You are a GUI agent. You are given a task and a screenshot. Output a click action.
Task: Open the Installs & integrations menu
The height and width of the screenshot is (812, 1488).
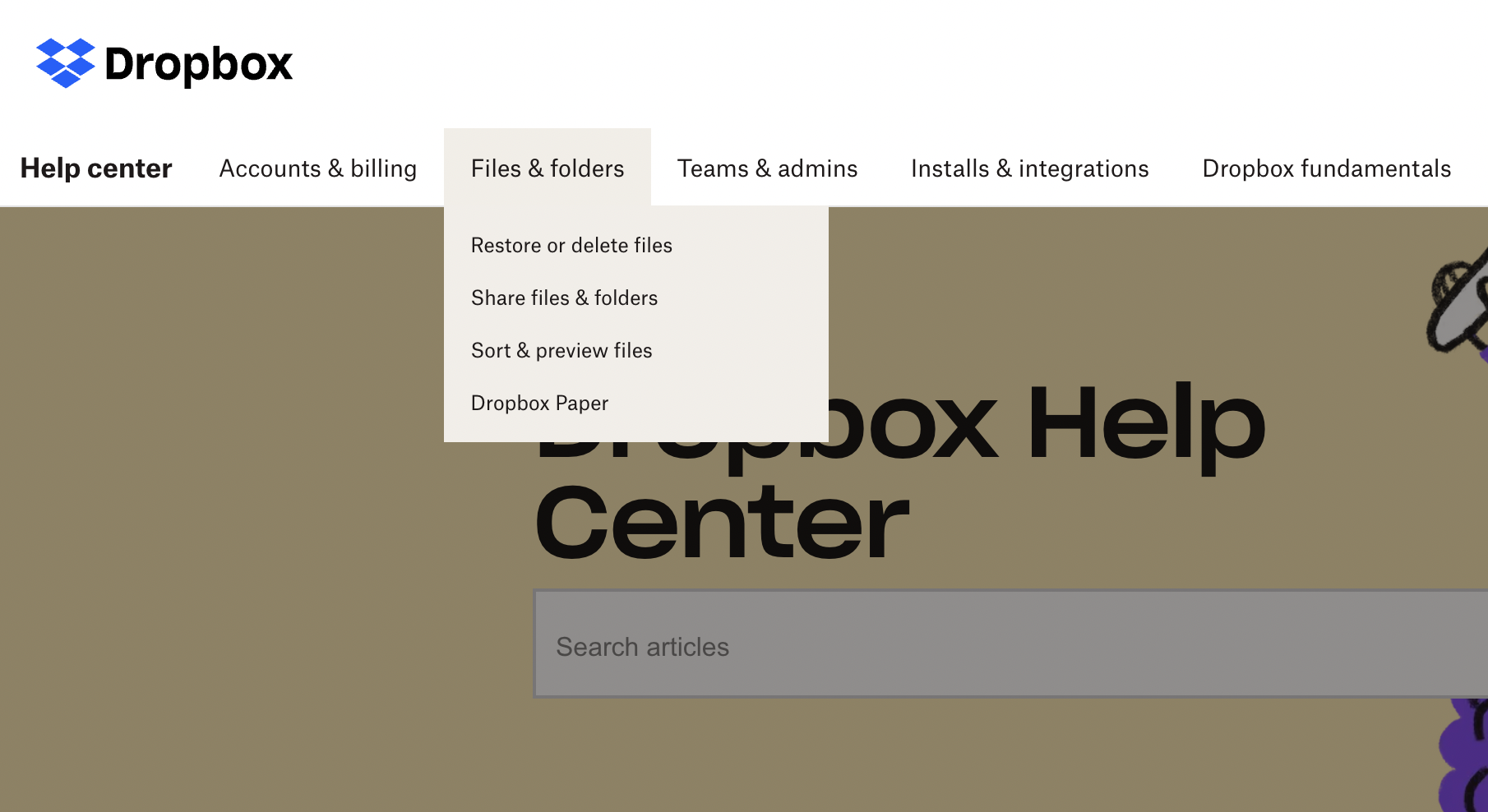pyautogui.click(x=1030, y=168)
